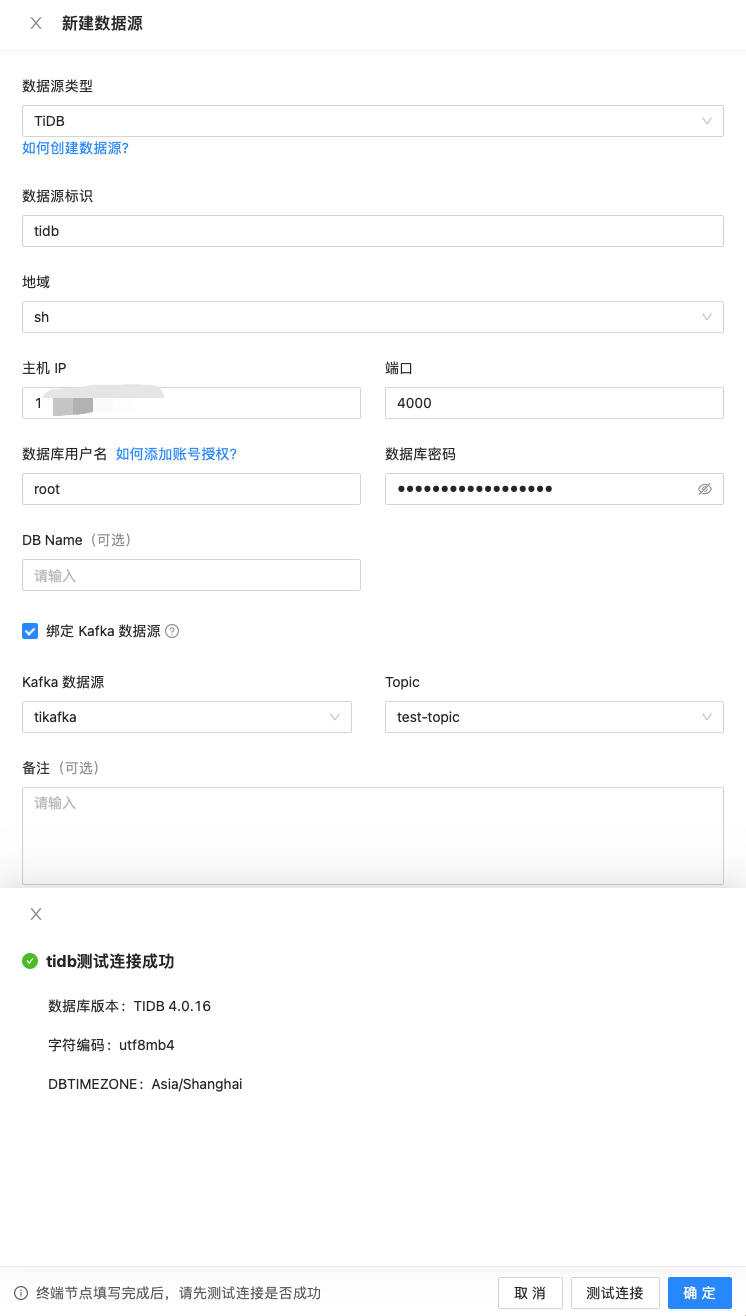Close the test connection result via X
Image resolution: width=746 pixels, height=1316 pixels.
(x=36, y=914)
